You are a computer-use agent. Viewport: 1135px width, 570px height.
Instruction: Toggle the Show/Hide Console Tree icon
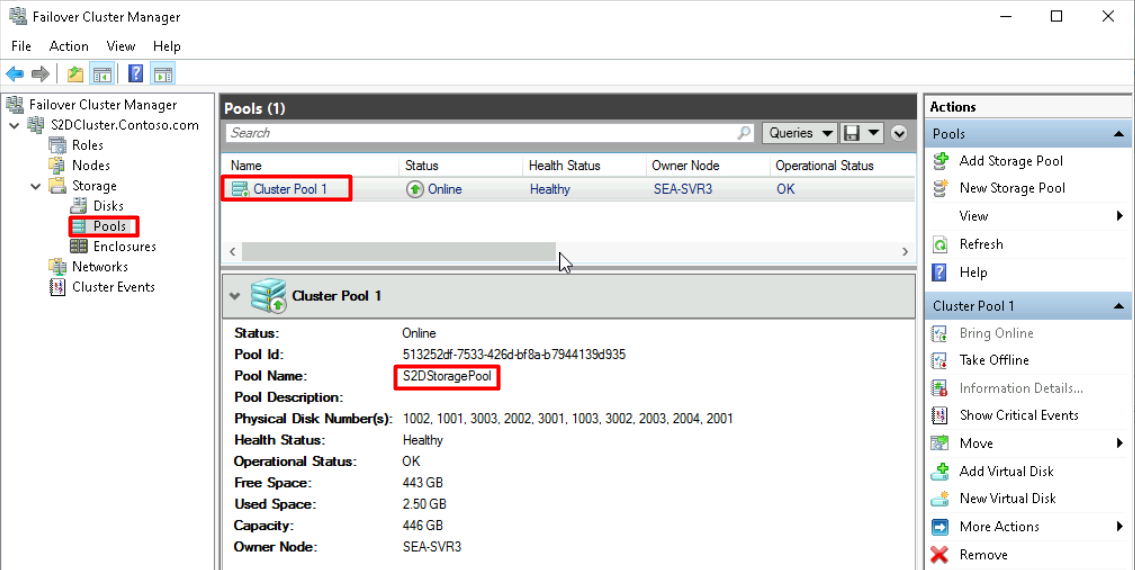pyautogui.click(x=101, y=73)
